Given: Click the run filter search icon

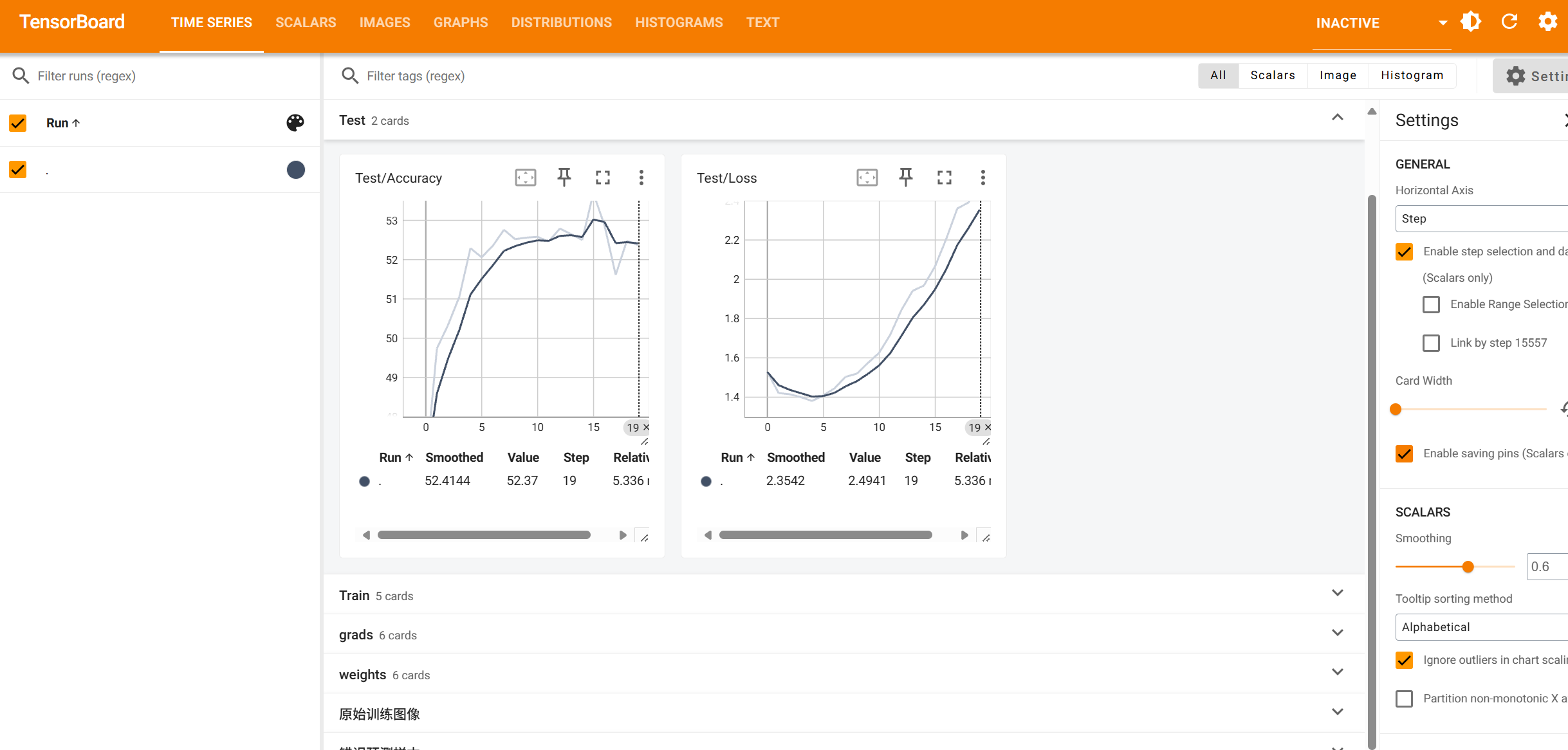Looking at the screenshot, I should [21, 76].
